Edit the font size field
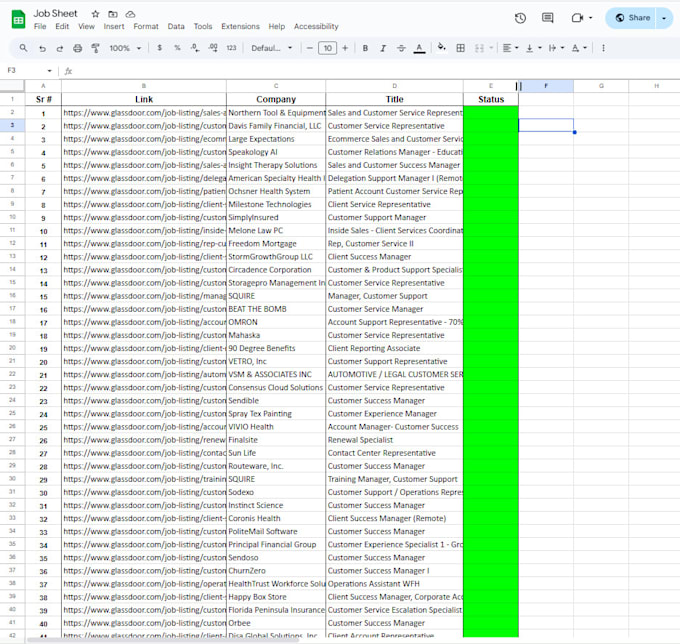This screenshot has height=644, width=680. pos(327,48)
